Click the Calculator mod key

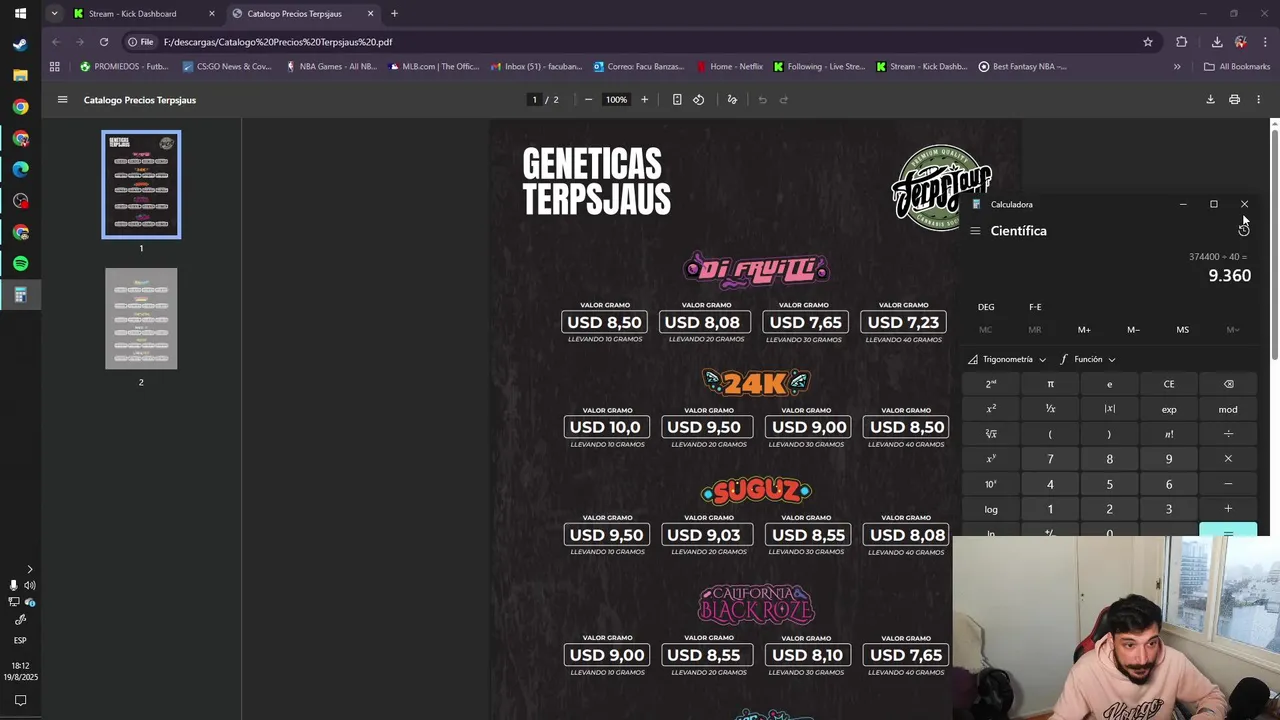(x=1228, y=409)
